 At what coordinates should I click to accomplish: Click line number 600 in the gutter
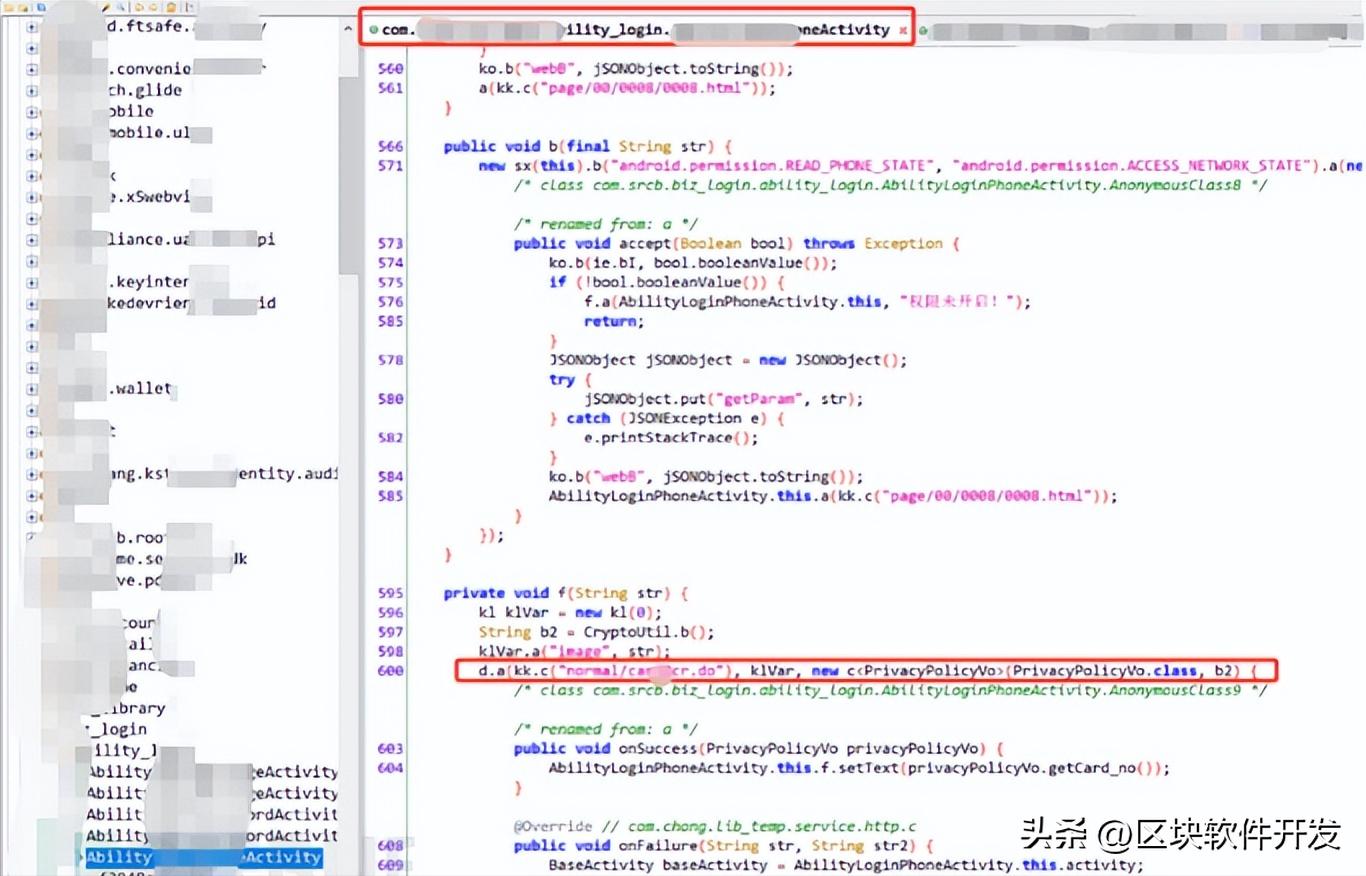click(x=390, y=670)
